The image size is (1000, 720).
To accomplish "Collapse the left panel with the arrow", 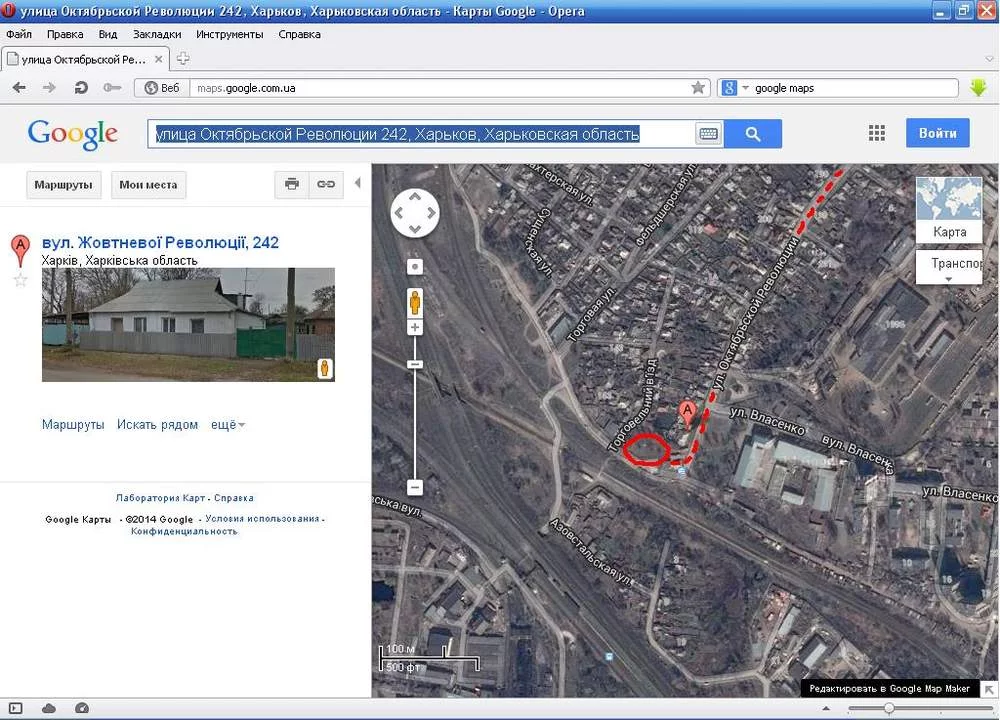I will [x=358, y=183].
